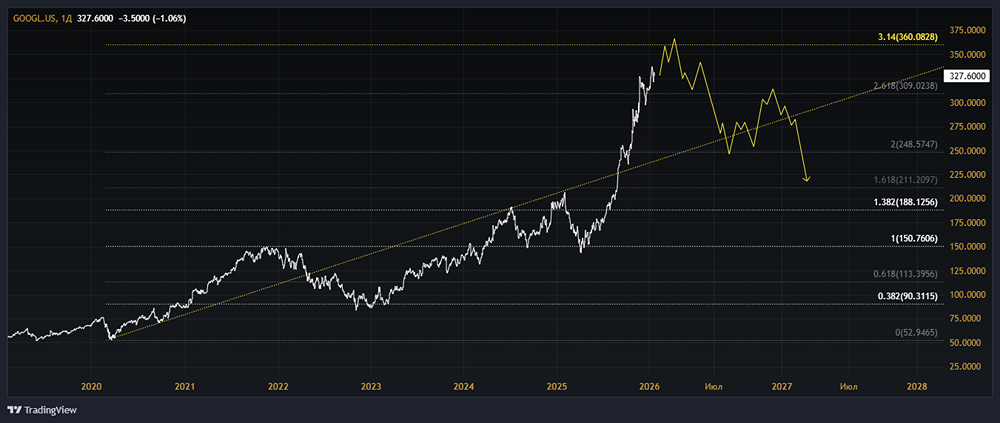Click the 2028 label on time axis
The height and width of the screenshot is (423, 1000).
click(x=917, y=387)
